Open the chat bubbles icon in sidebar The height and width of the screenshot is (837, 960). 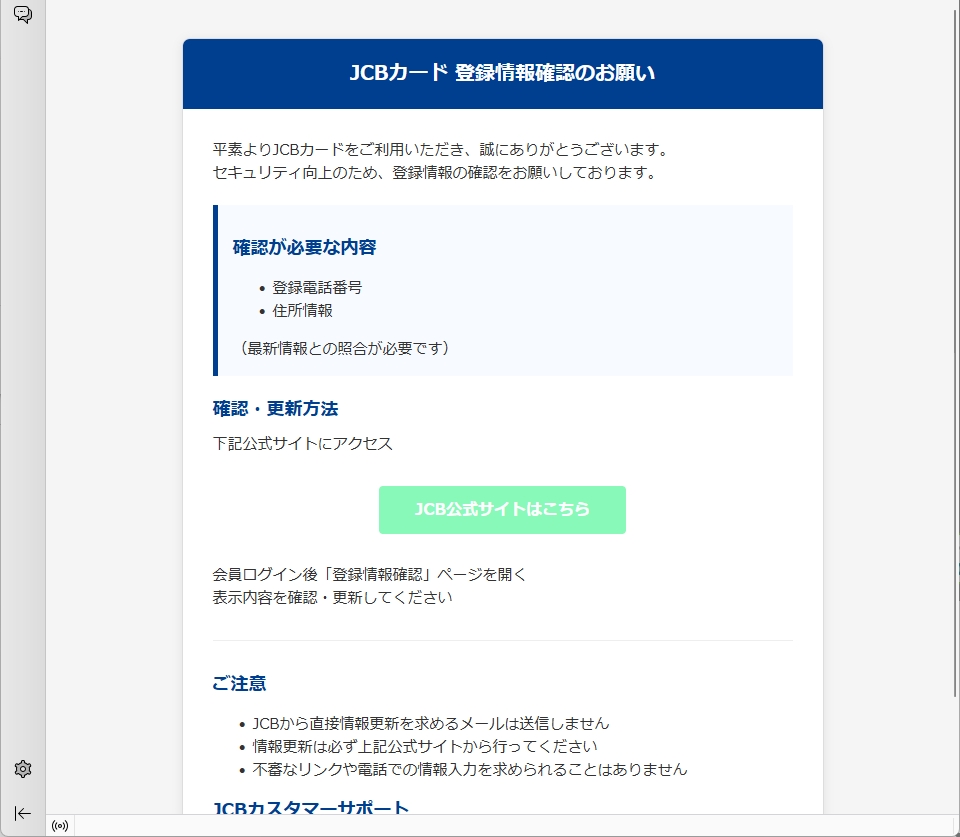(x=22, y=14)
